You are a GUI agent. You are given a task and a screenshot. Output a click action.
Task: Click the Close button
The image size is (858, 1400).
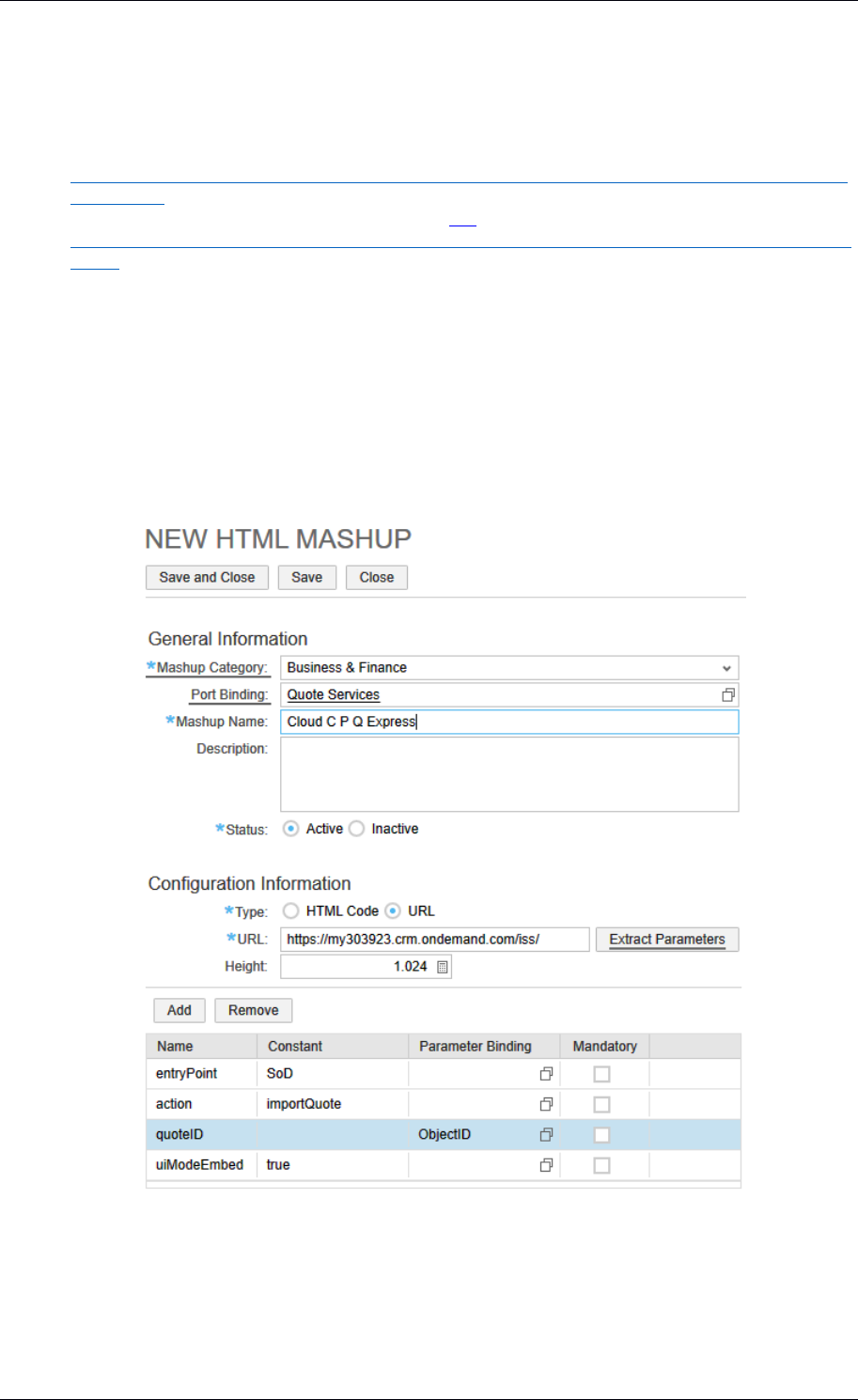tap(376, 577)
